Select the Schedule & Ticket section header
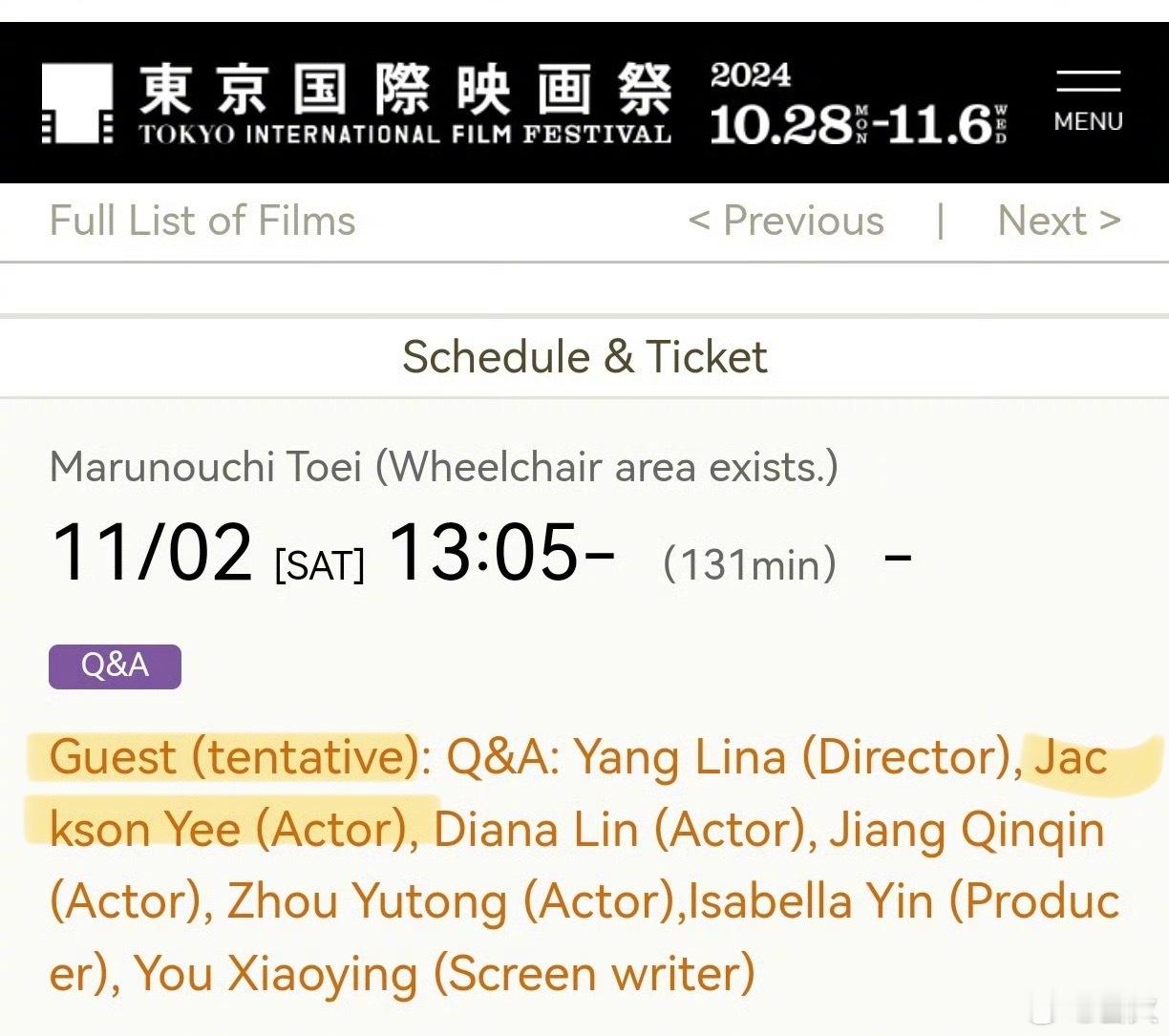The height and width of the screenshot is (1036, 1169). click(x=584, y=358)
